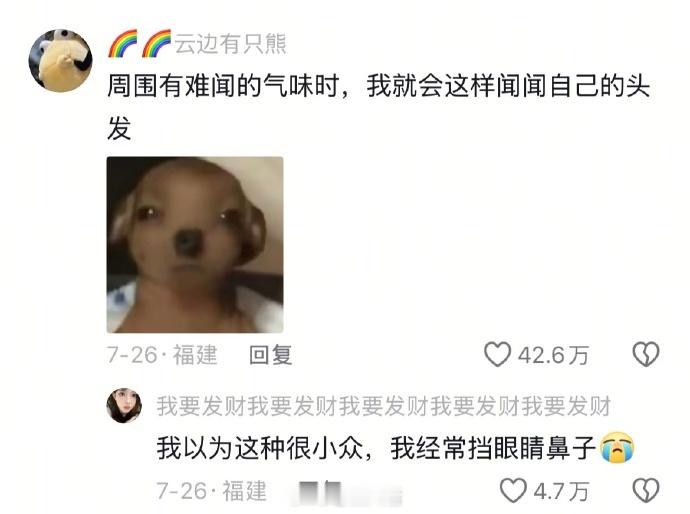Like the comment with 42.6万 likes
690x514 pixels.
click(497, 354)
